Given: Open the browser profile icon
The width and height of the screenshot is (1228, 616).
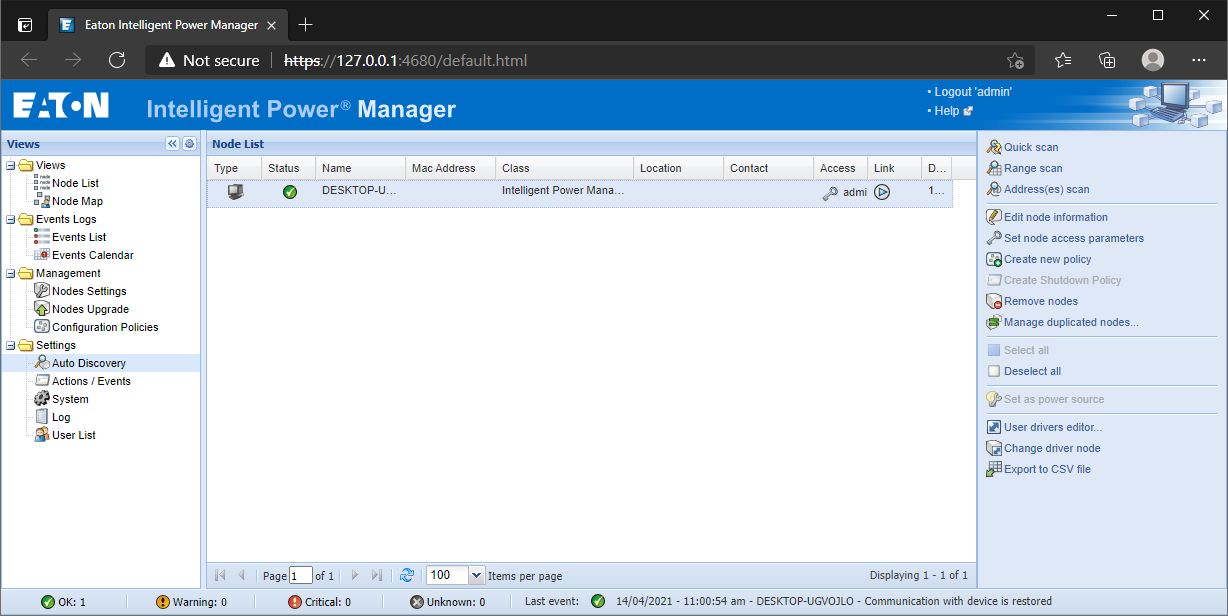Looking at the screenshot, I should pos(1153,60).
